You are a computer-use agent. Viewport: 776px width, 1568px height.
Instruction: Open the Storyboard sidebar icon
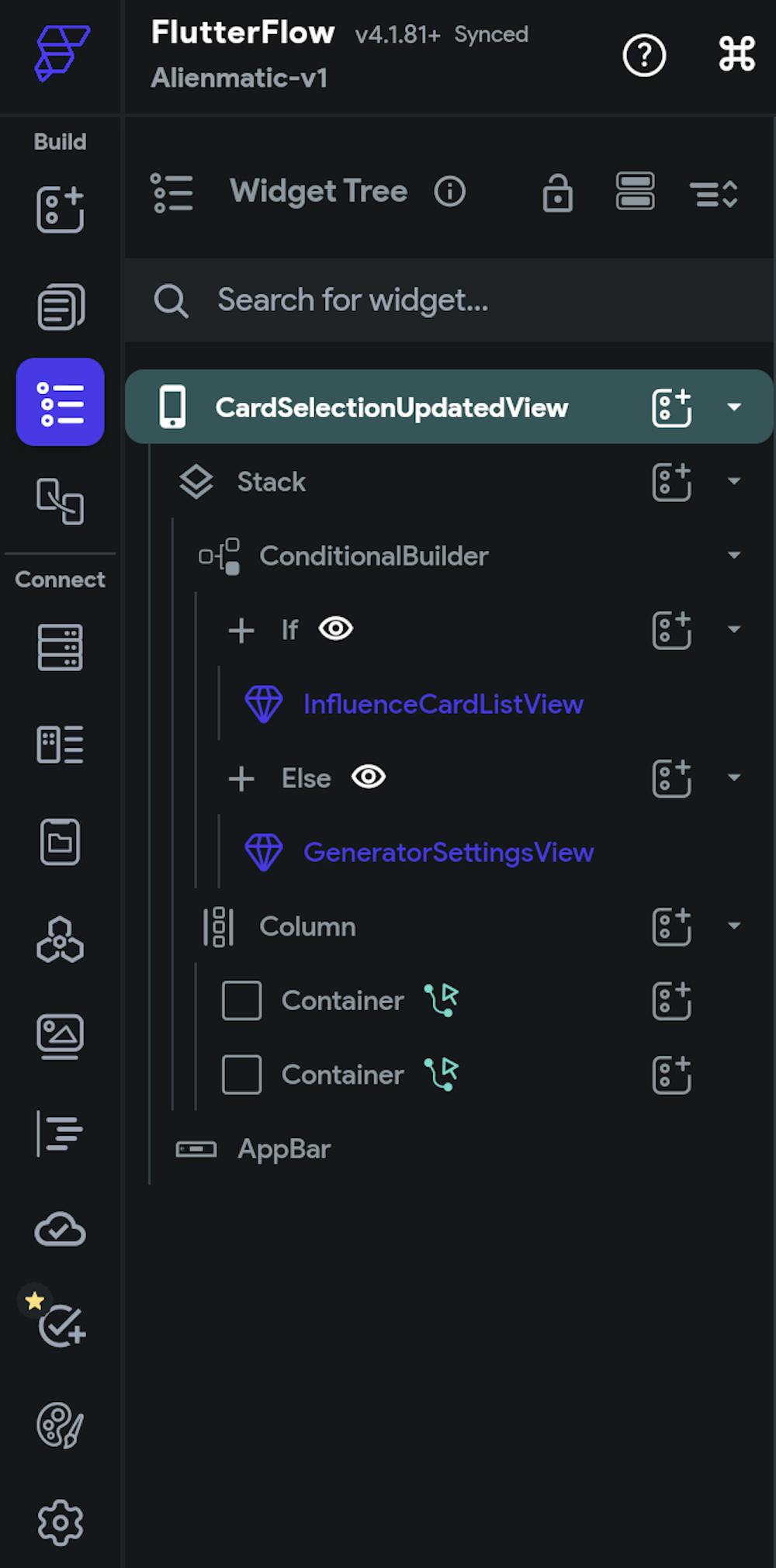[x=60, y=502]
